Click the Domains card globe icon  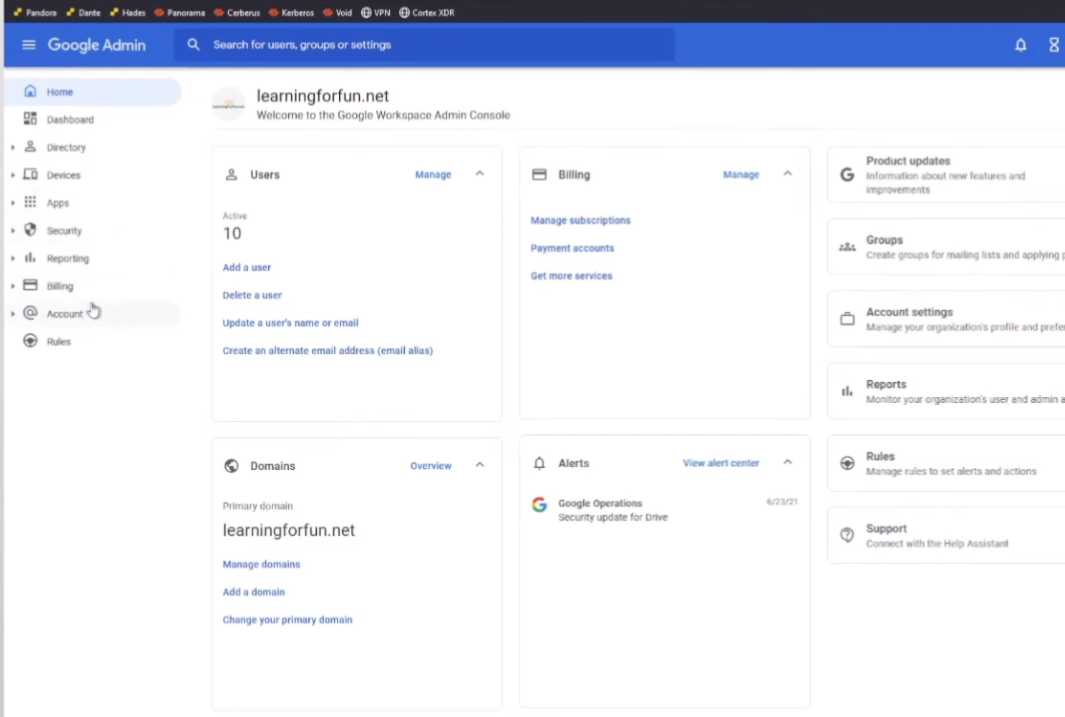pos(232,466)
